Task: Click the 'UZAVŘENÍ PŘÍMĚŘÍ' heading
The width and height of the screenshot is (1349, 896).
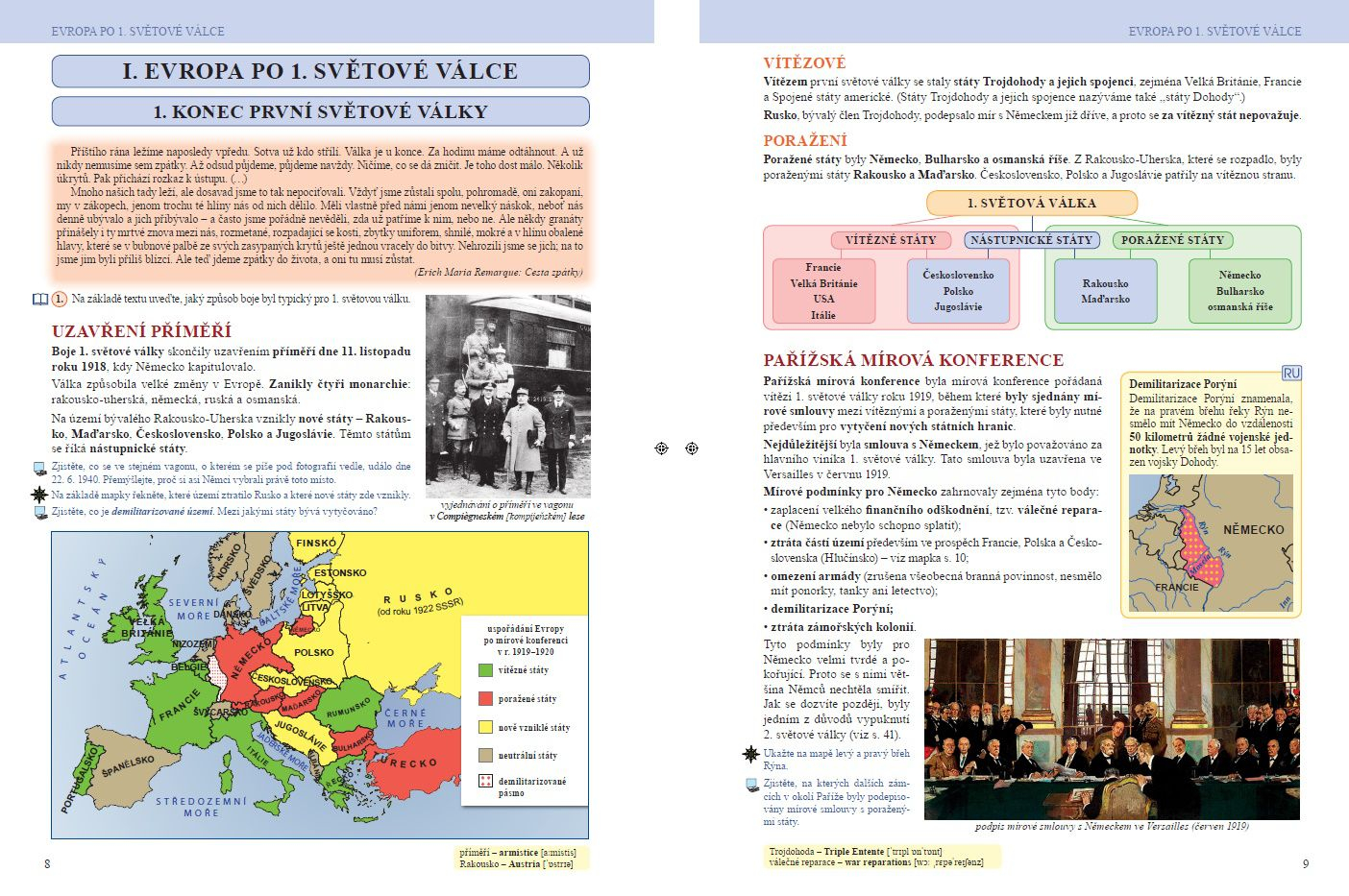Action: [x=142, y=331]
